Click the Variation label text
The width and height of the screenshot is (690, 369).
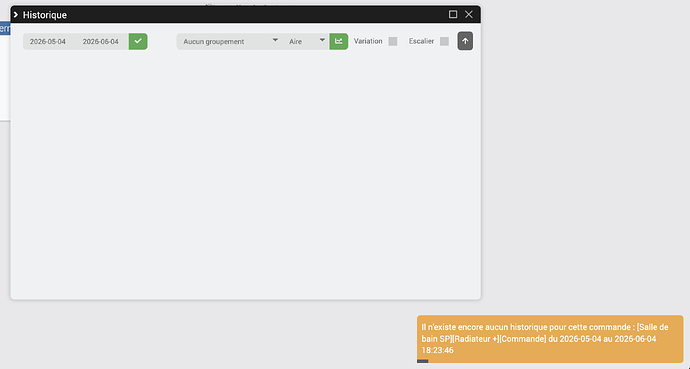pyautogui.click(x=368, y=41)
